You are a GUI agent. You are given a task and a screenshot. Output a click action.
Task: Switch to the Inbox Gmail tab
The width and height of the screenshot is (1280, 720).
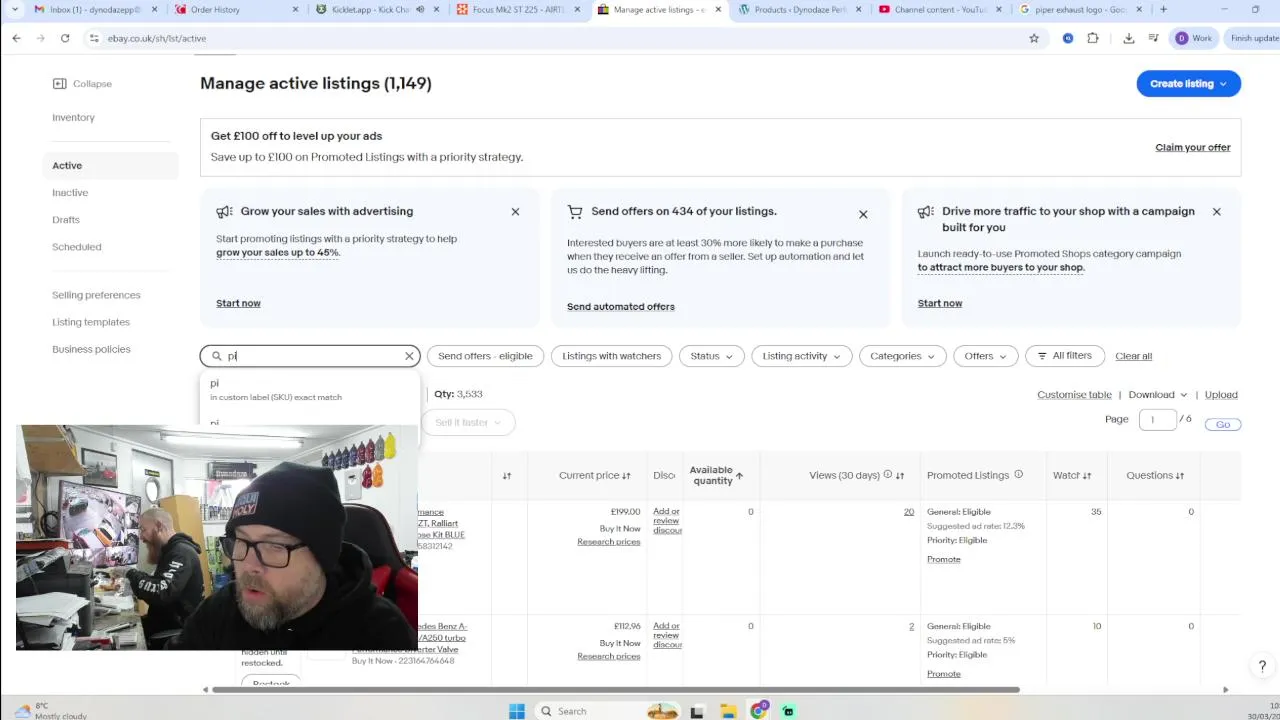click(95, 9)
